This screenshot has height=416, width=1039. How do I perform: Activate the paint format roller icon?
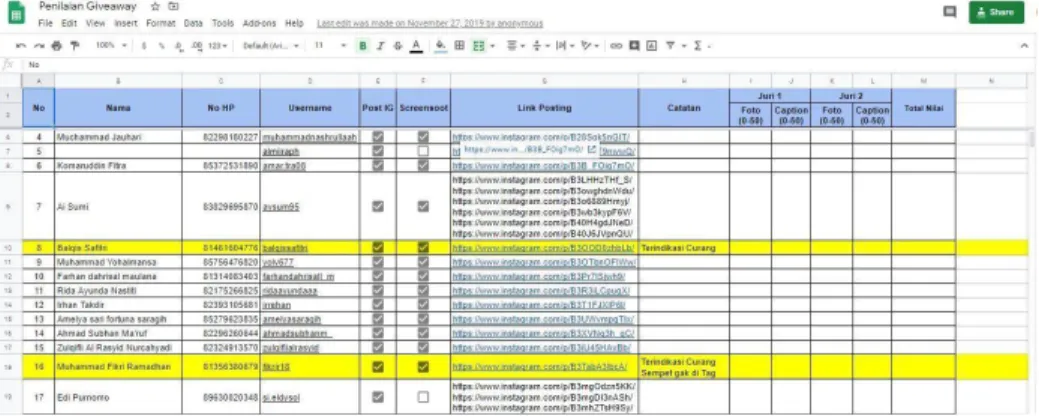coord(74,46)
